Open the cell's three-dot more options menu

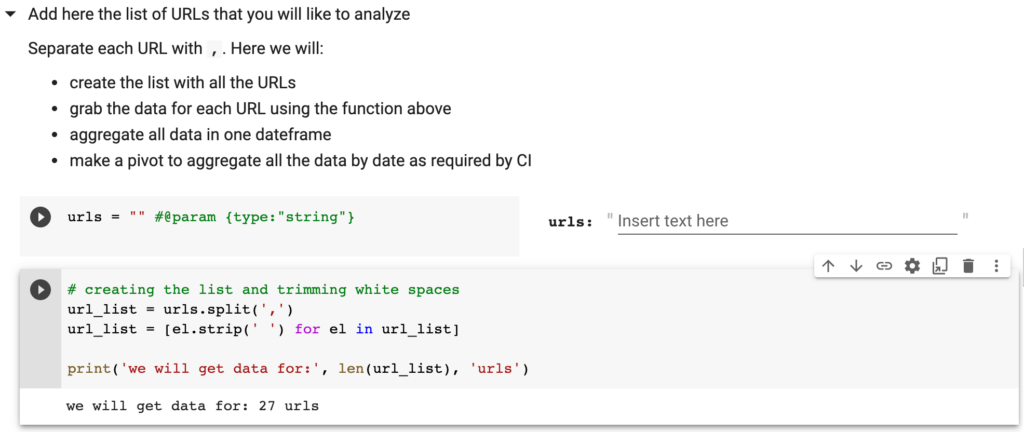point(996,266)
